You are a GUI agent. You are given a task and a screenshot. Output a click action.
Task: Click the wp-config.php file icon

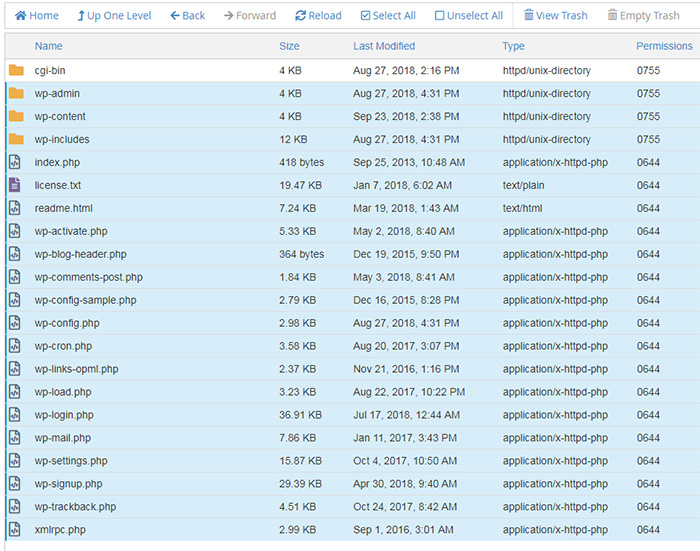(15, 323)
